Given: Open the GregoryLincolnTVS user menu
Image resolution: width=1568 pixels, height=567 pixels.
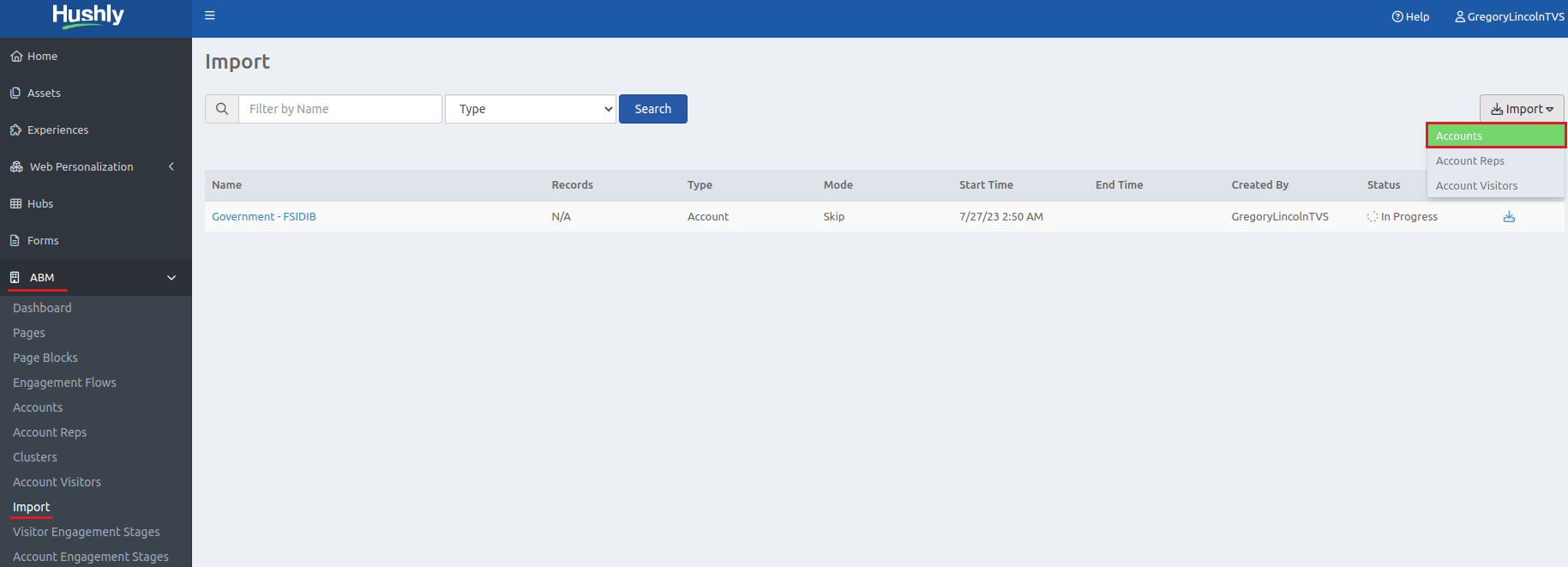Looking at the screenshot, I should click(x=1509, y=16).
